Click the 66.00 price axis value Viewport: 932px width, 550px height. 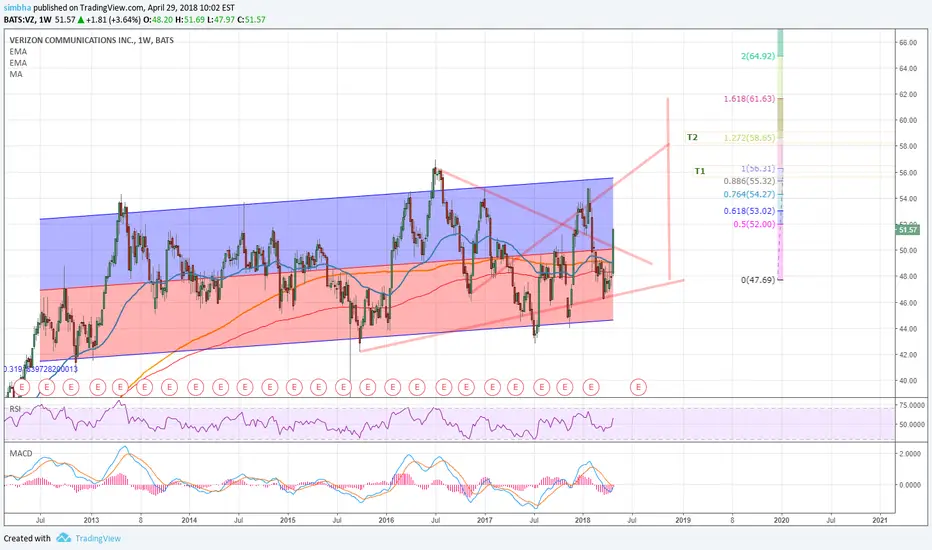point(907,43)
